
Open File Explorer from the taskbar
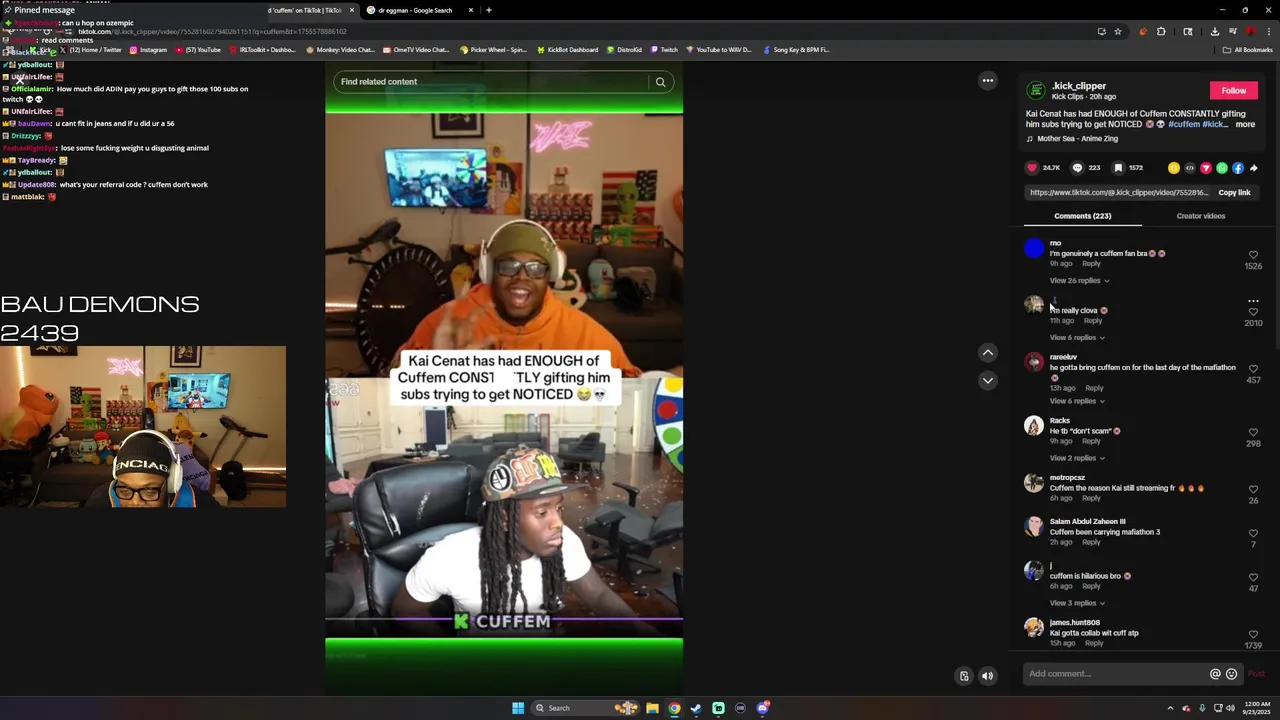pyautogui.click(x=652, y=708)
